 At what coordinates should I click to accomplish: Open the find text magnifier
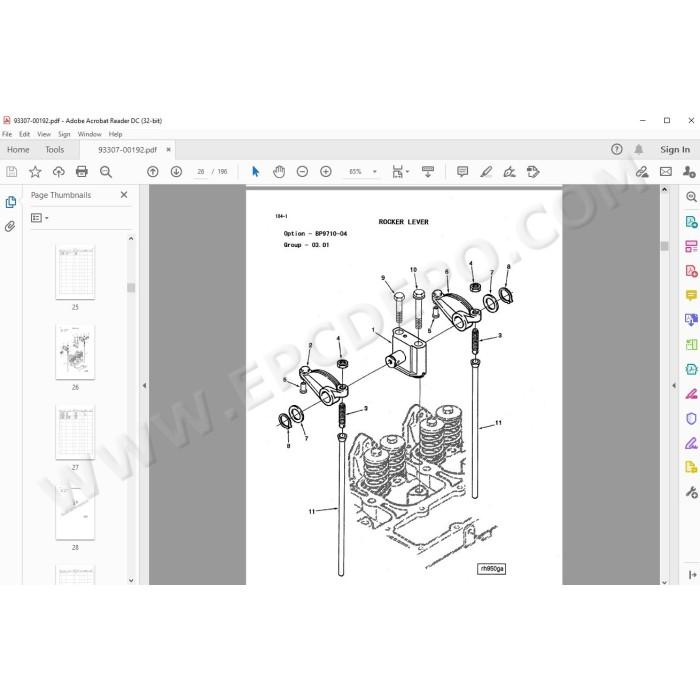tap(106, 171)
